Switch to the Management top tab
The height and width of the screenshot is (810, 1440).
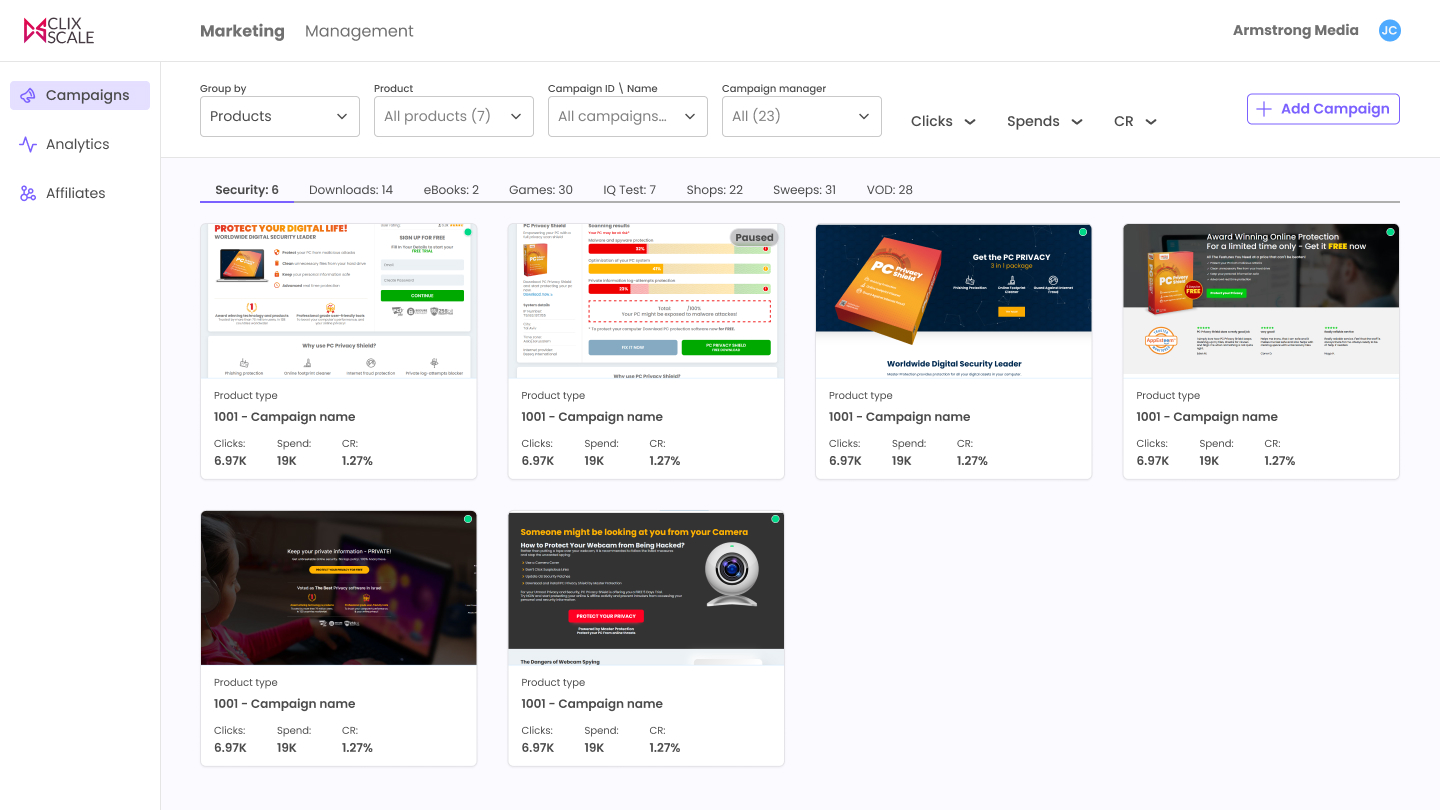pos(359,31)
